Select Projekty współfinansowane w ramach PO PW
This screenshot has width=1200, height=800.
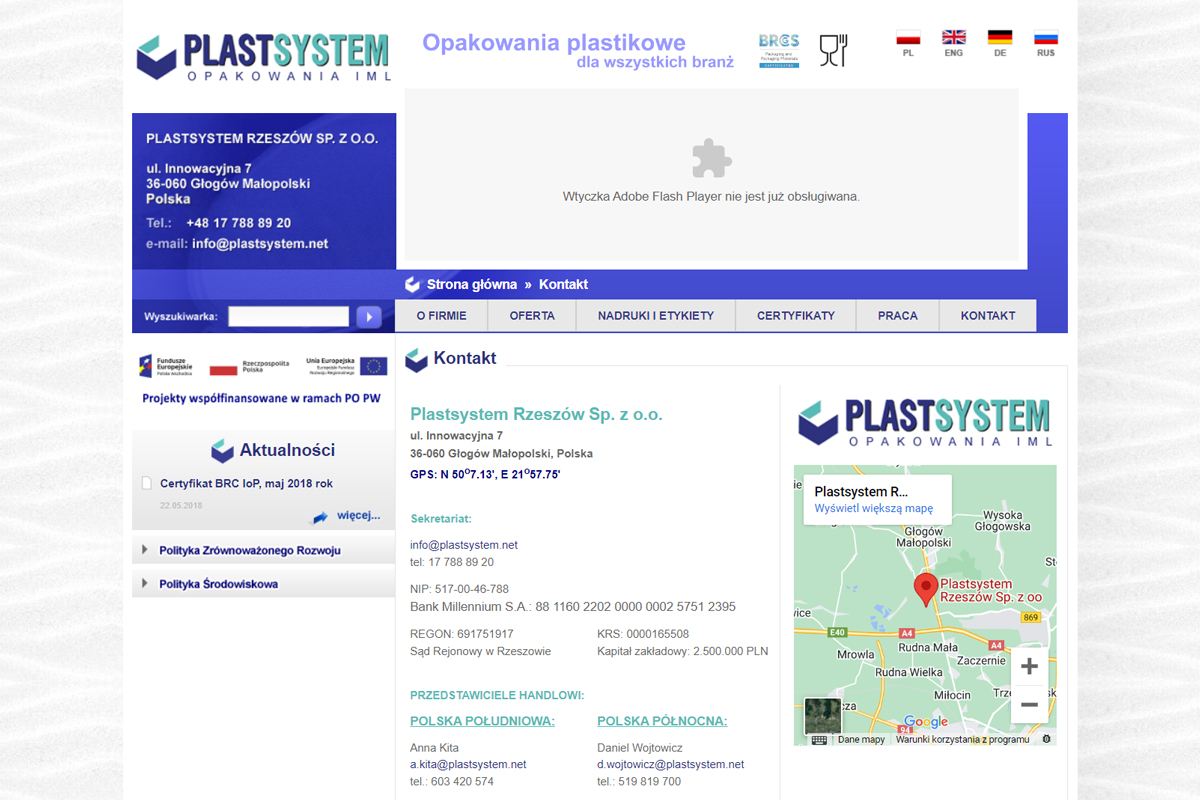[262, 398]
